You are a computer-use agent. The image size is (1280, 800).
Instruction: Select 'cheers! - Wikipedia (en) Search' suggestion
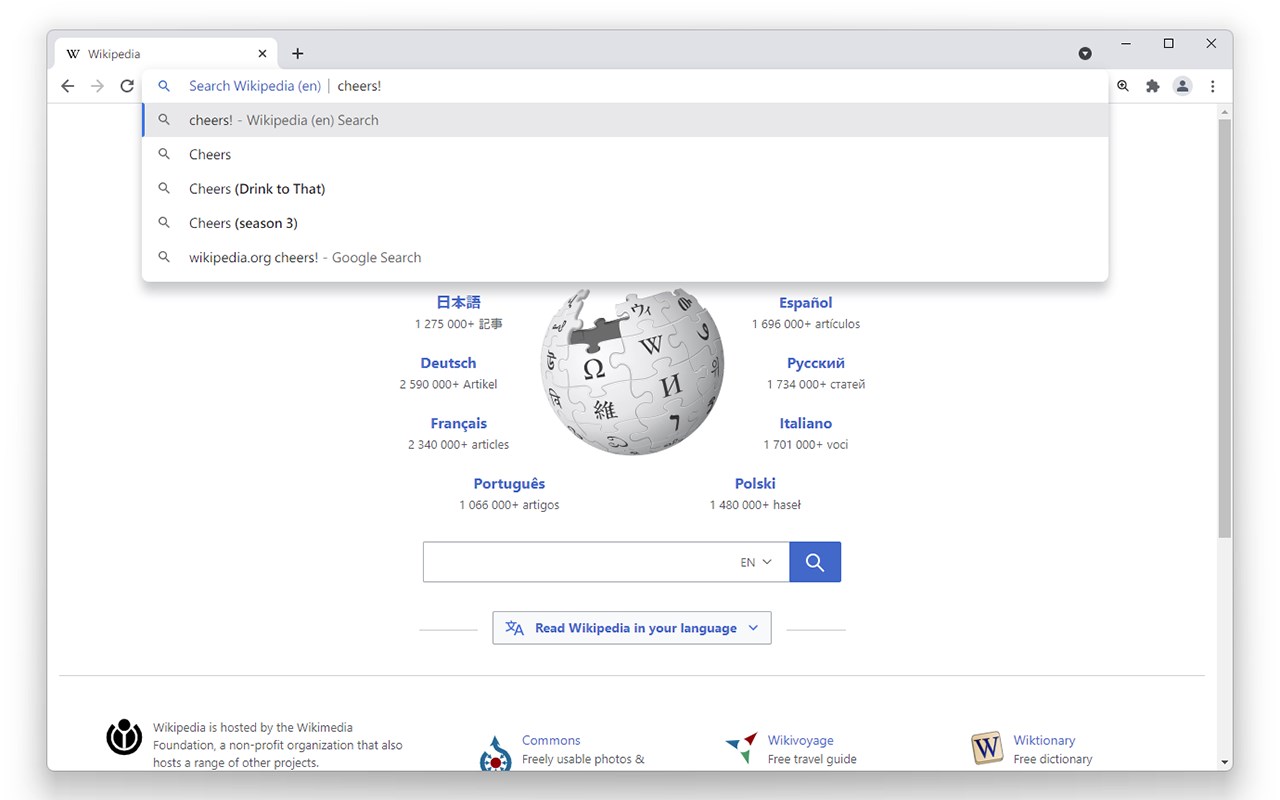click(x=625, y=120)
